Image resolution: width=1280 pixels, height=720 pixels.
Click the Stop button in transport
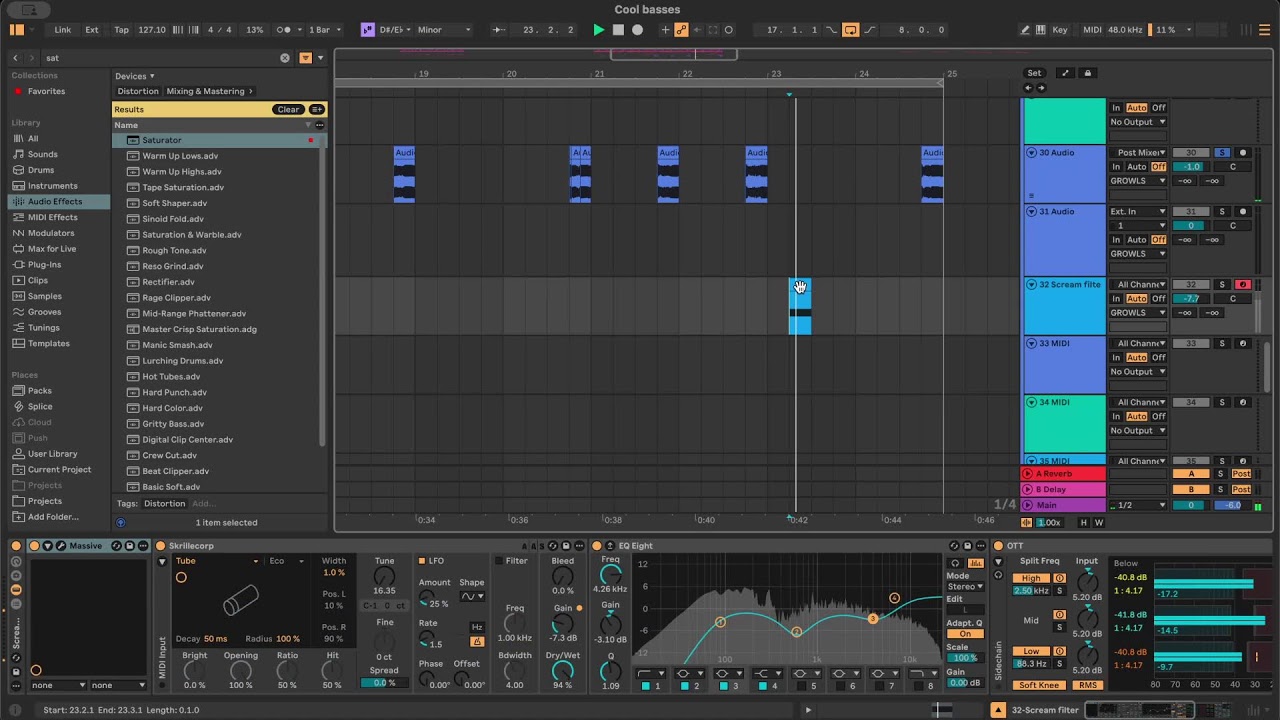(x=618, y=30)
